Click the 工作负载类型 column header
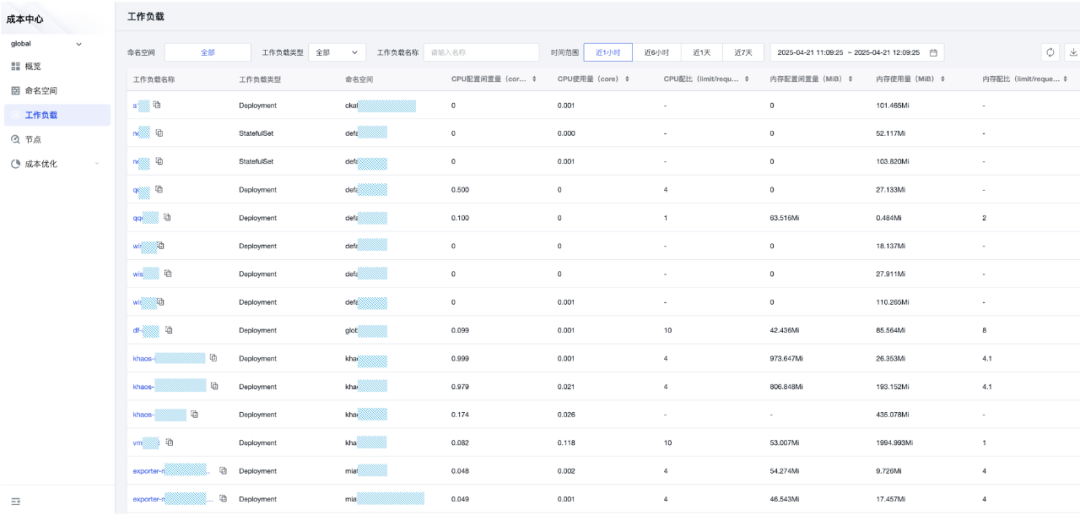Image resolution: width=1080 pixels, height=521 pixels. pyautogui.click(x=260, y=80)
